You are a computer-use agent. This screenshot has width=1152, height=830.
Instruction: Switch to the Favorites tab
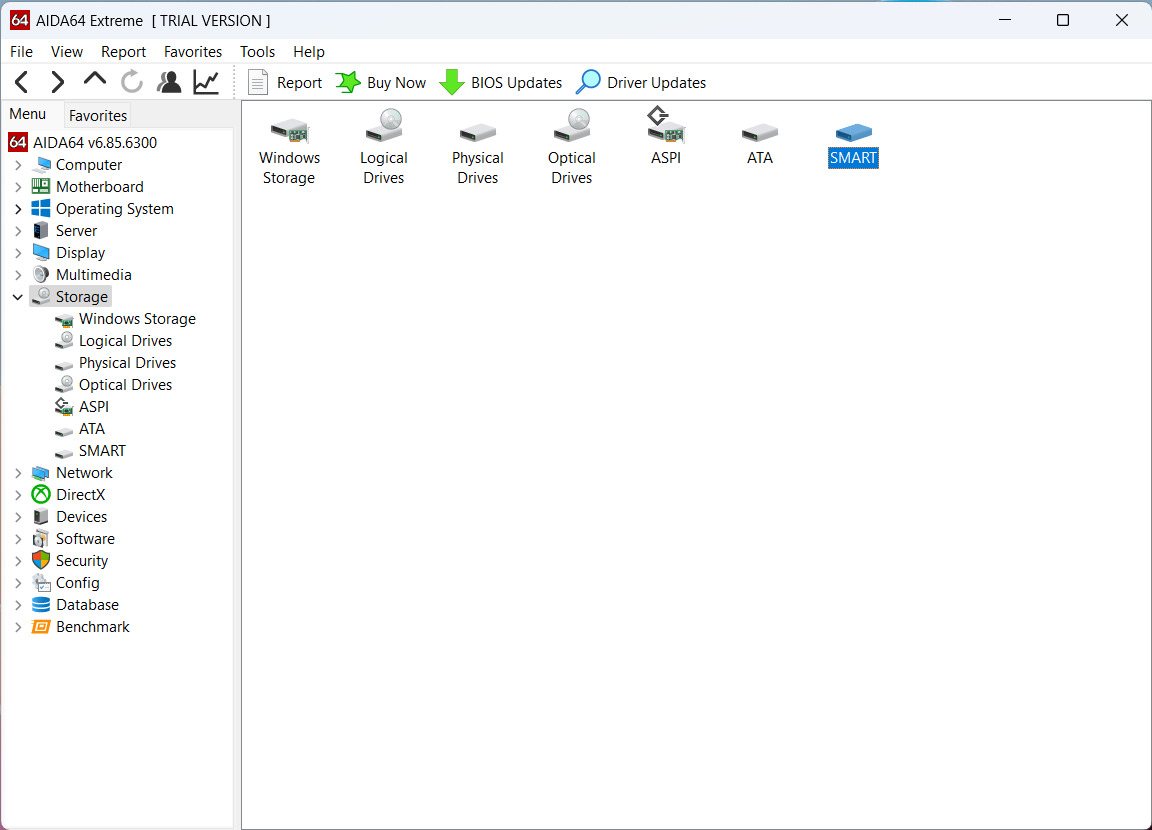(97, 115)
